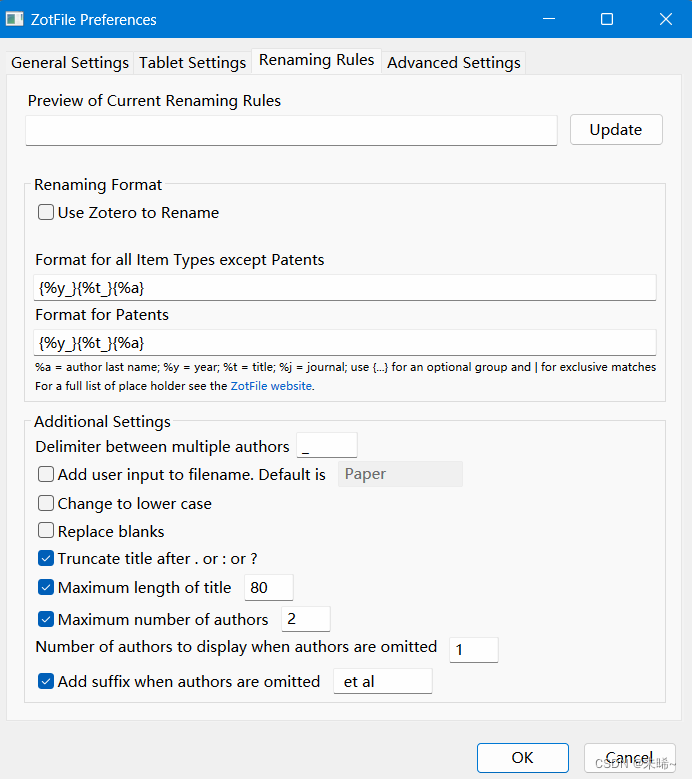Click the Number of authors to display label
The height and width of the screenshot is (779, 692).
[236, 647]
